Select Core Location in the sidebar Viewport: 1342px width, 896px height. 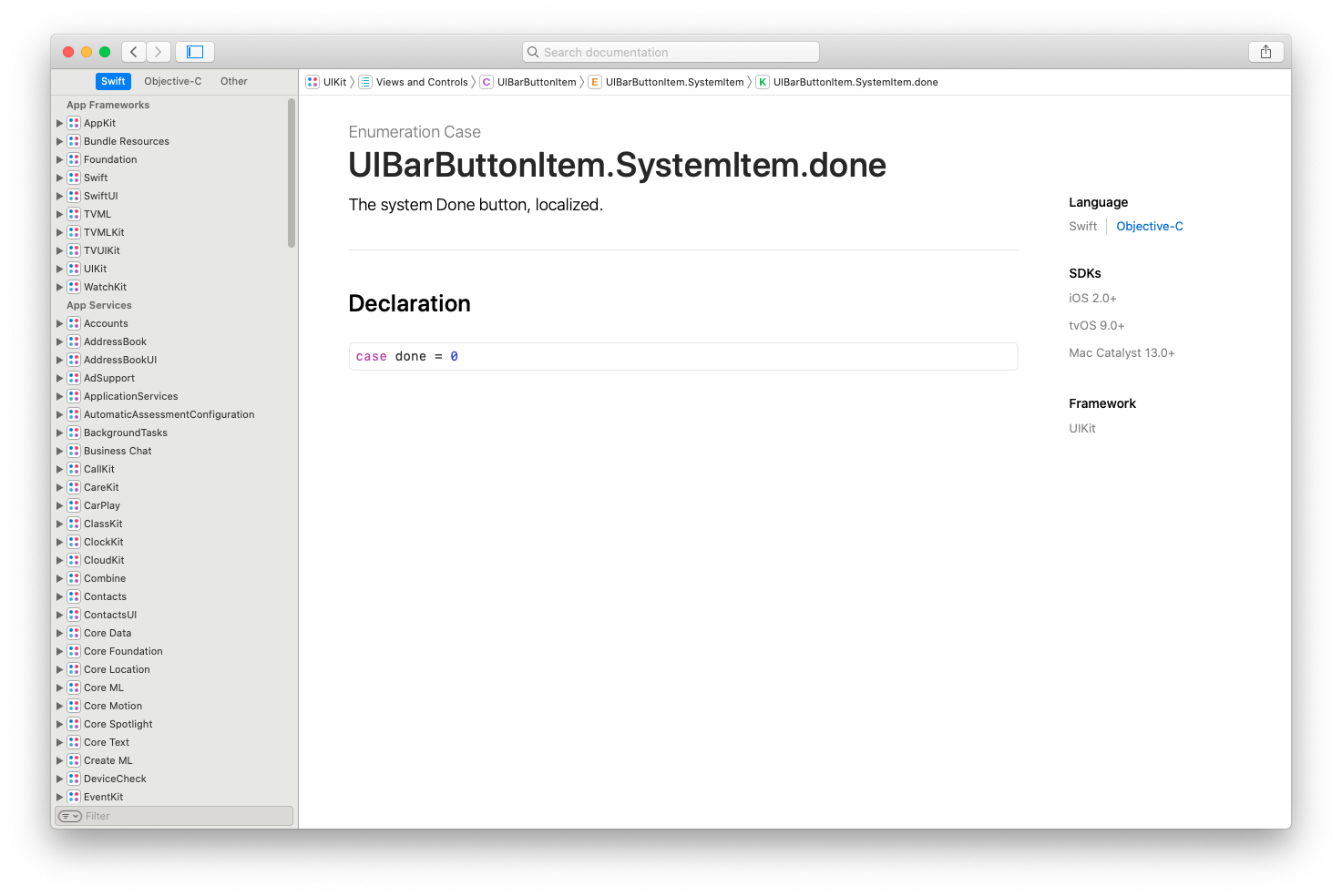(x=117, y=669)
